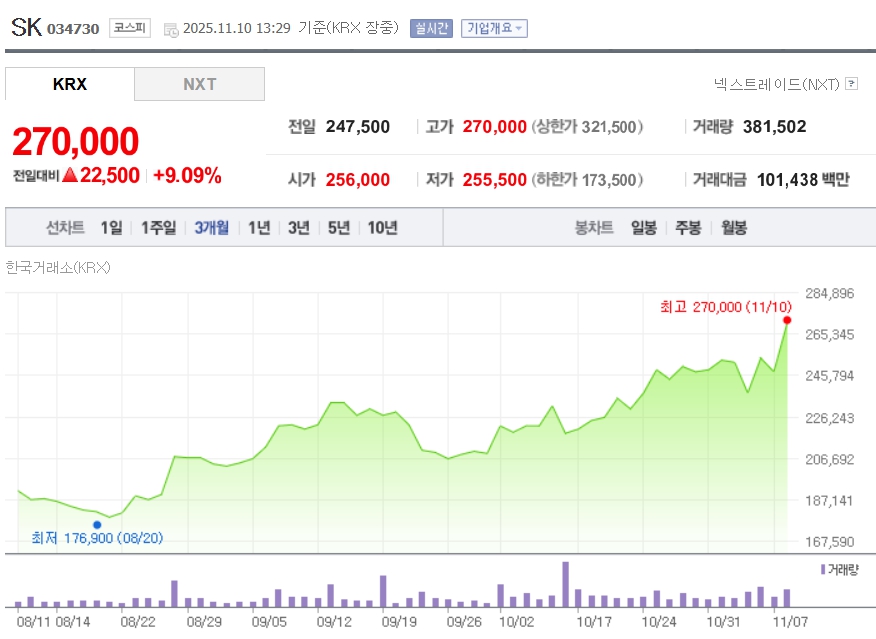Click the 넥스트레이드(NXT) link
The height and width of the screenshot is (639, 876).
(x=776, y=84)
